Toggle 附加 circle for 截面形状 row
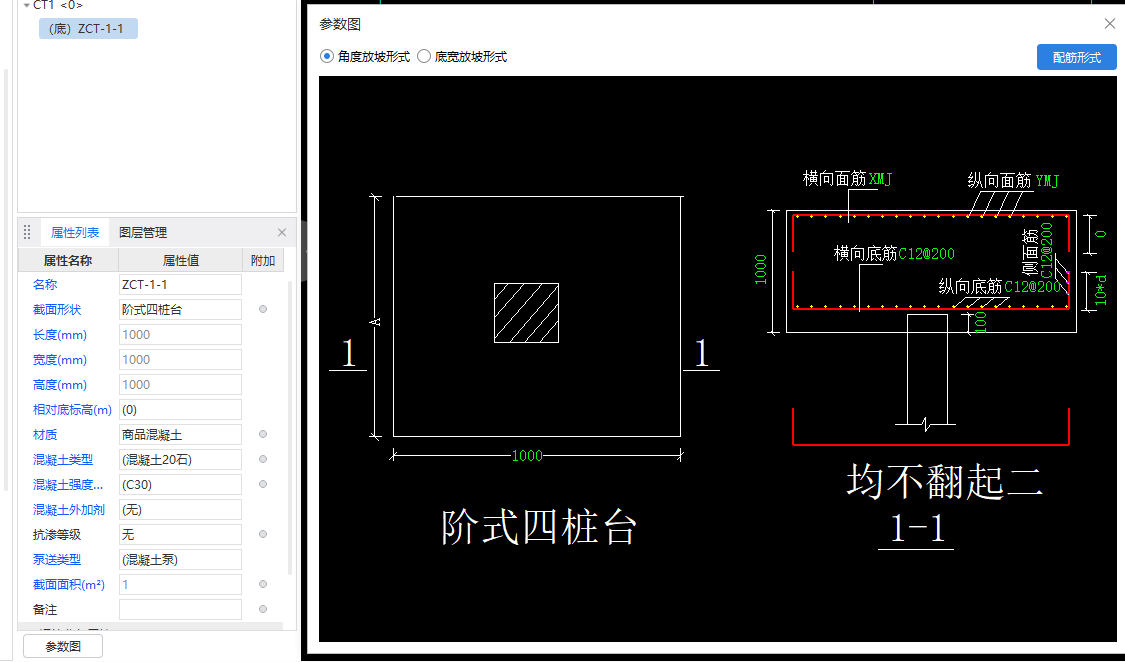Screen dimensions: 1125x662 pyautogui.click(x=263, y=309)
